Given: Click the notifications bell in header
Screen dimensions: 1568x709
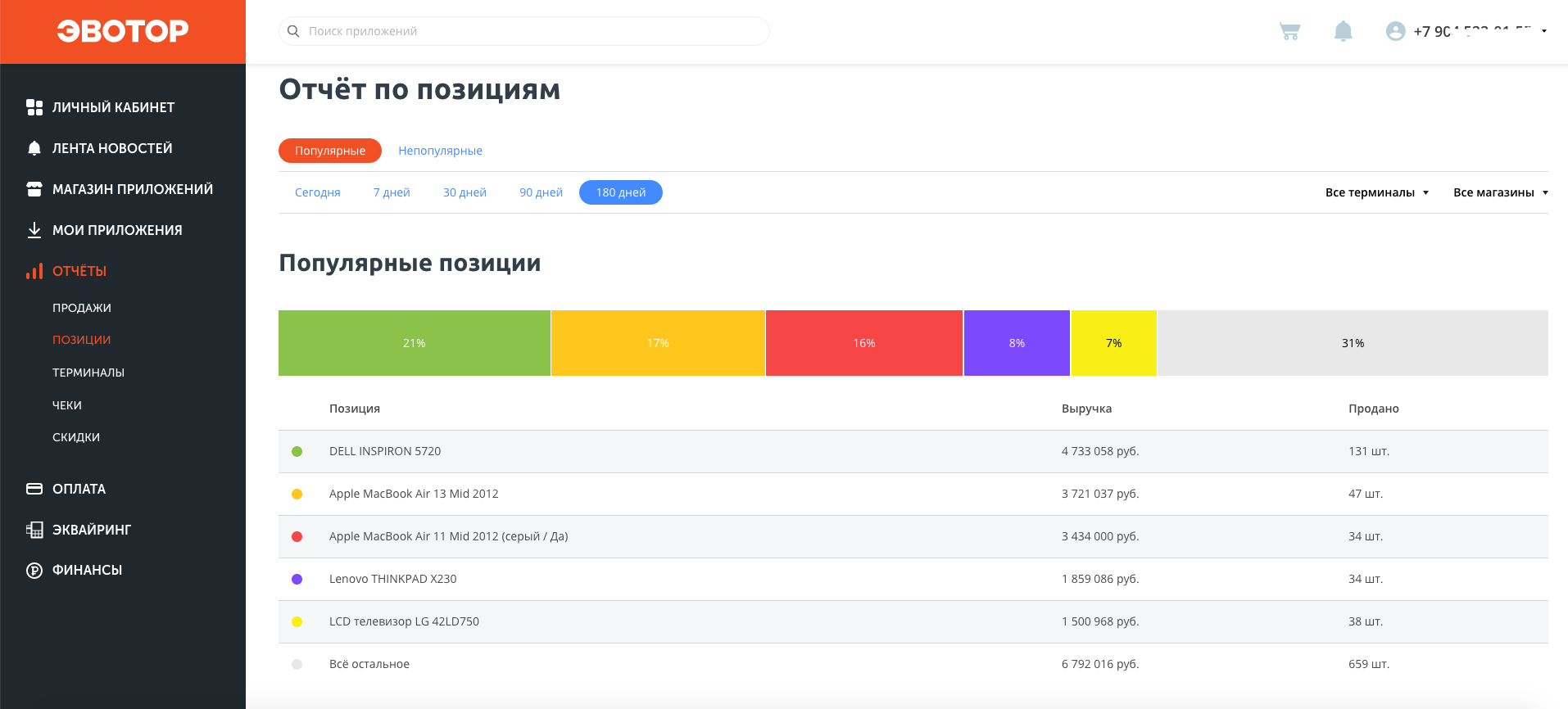Looking at the screenshot, I should click(1343, 31).
